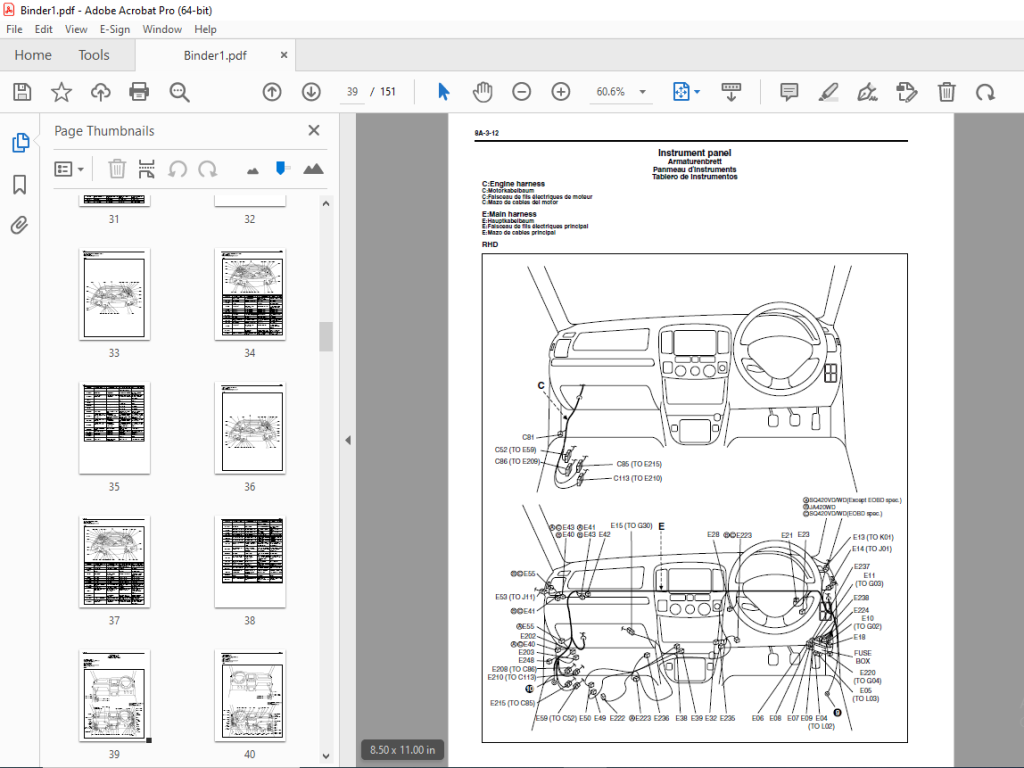
Task: Enlarge thumbnail size large mountain icon
Action: [313, 169]
